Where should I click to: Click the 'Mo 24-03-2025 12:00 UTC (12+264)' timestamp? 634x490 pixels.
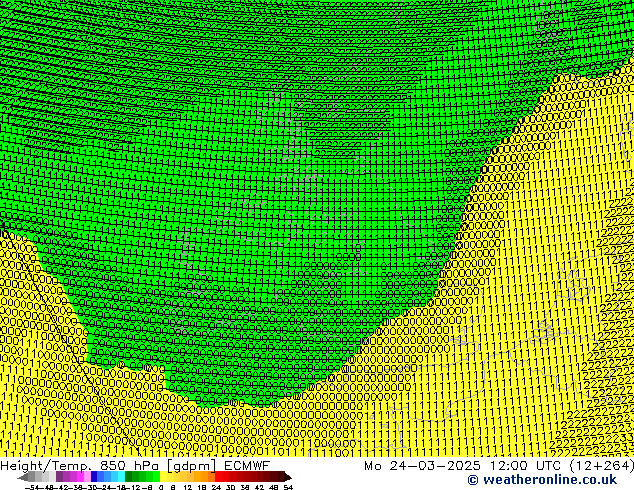pos(499,465)
